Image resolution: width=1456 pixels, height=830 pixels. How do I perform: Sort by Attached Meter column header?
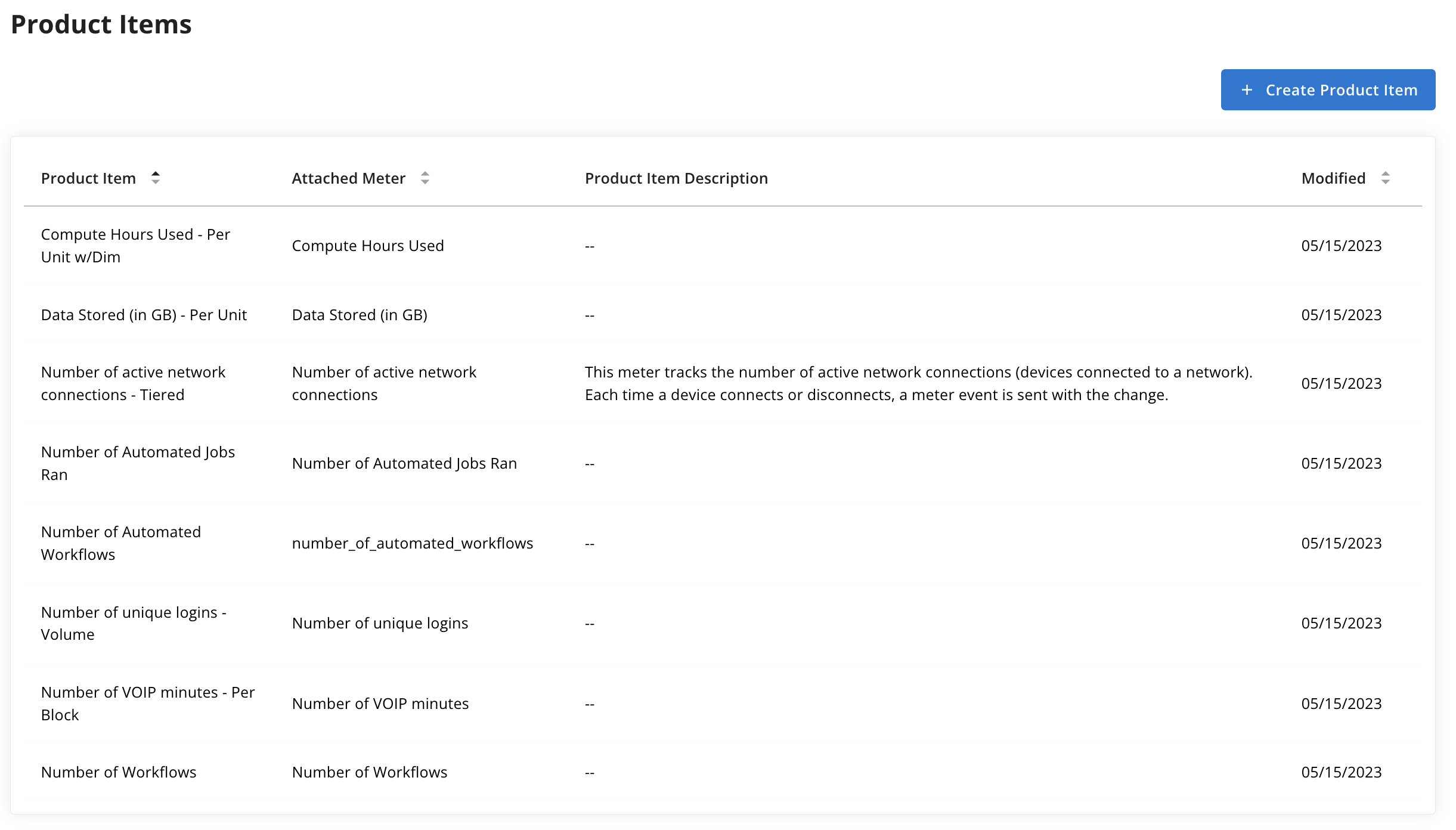coord(348,178)
